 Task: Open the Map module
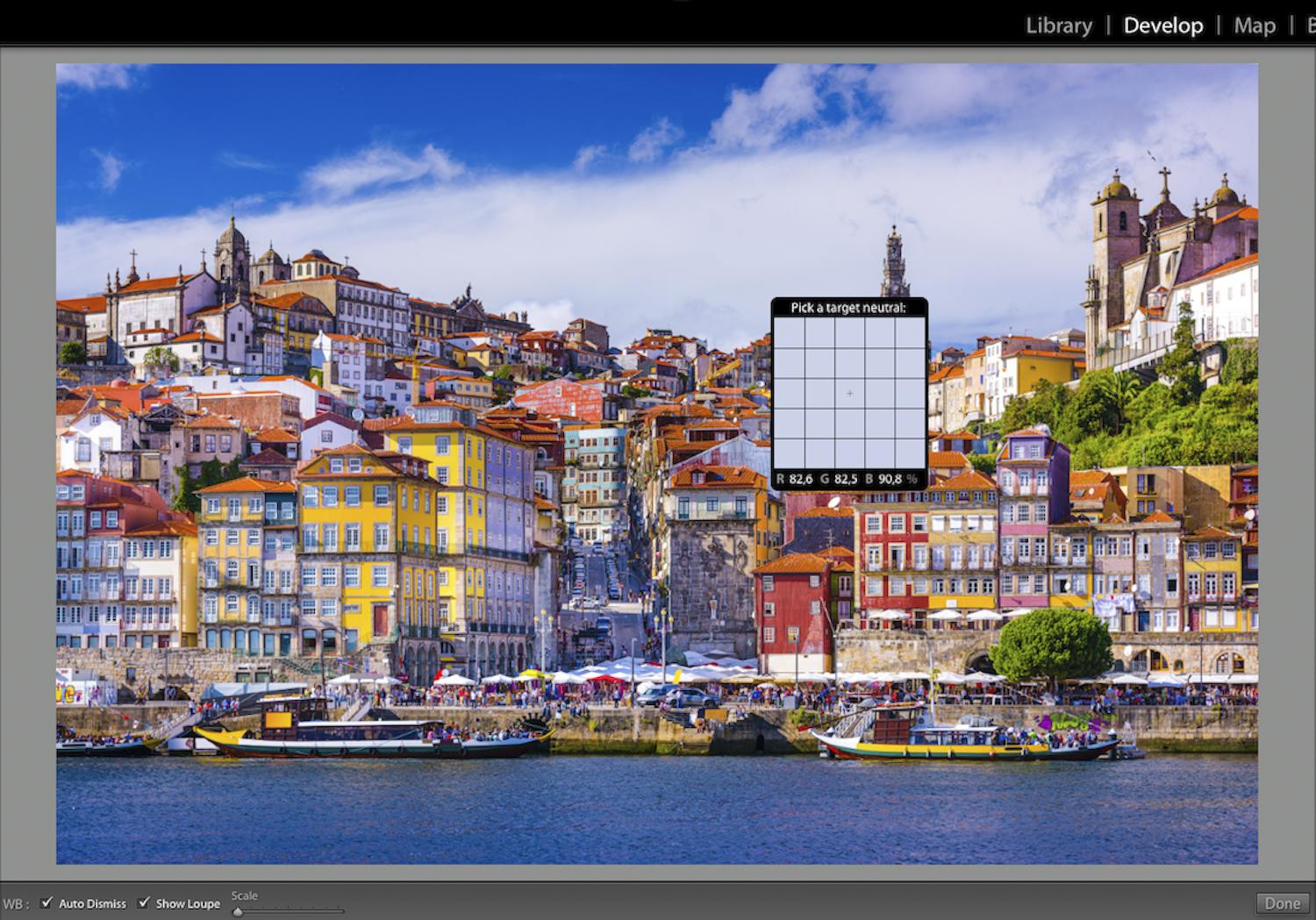[x=1255, y=25]
